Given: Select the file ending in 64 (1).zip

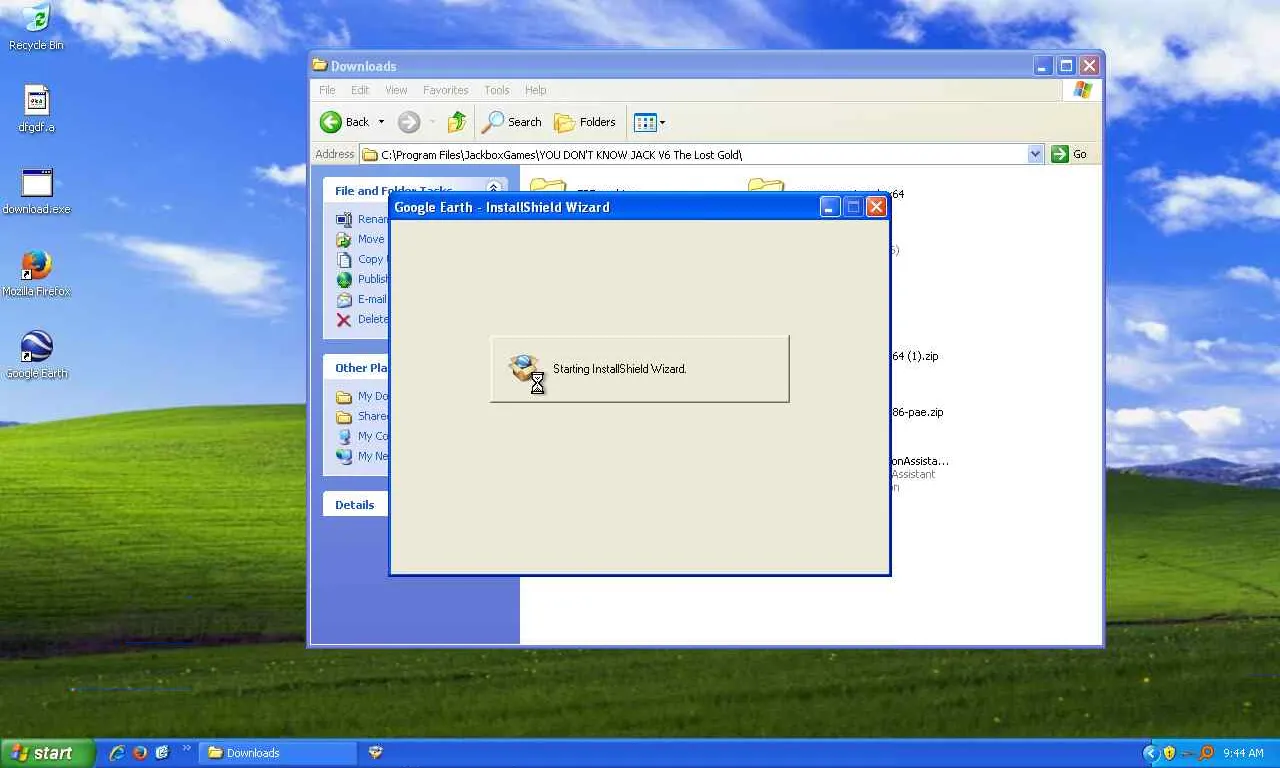Looking at the screenshot, I should 914,356.
